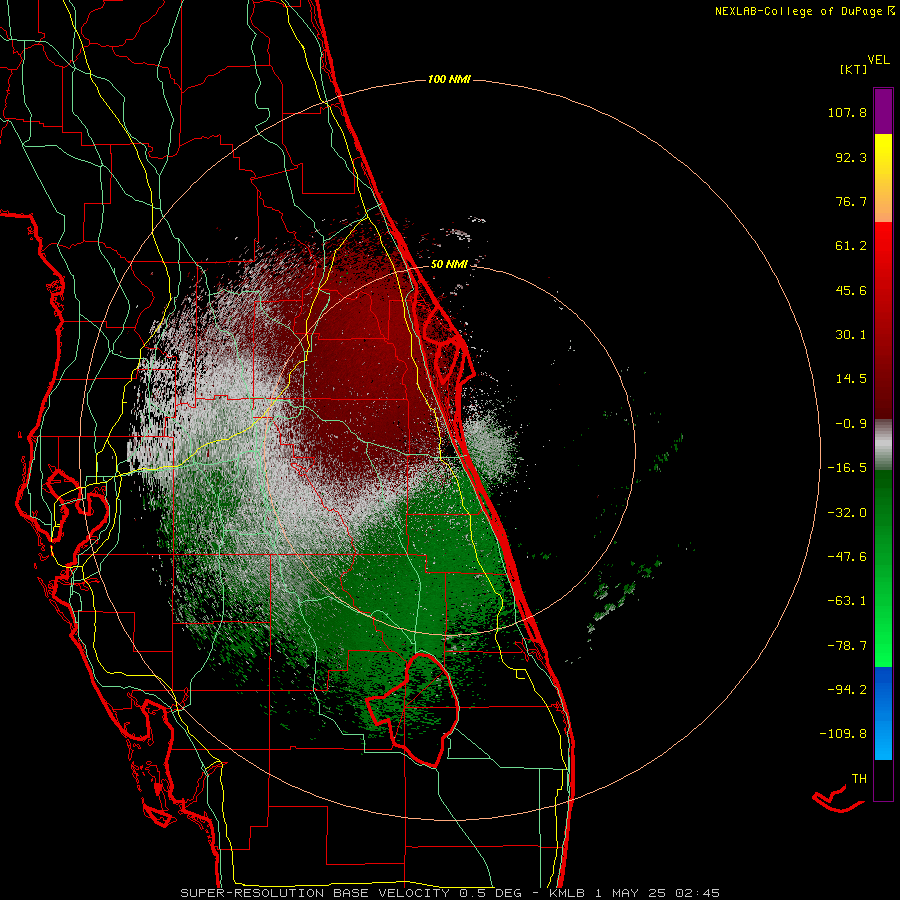This screenshot has width=900, height=900.
Task: Click the -0.9 value on velocity scale
Action: pos(851,424)
